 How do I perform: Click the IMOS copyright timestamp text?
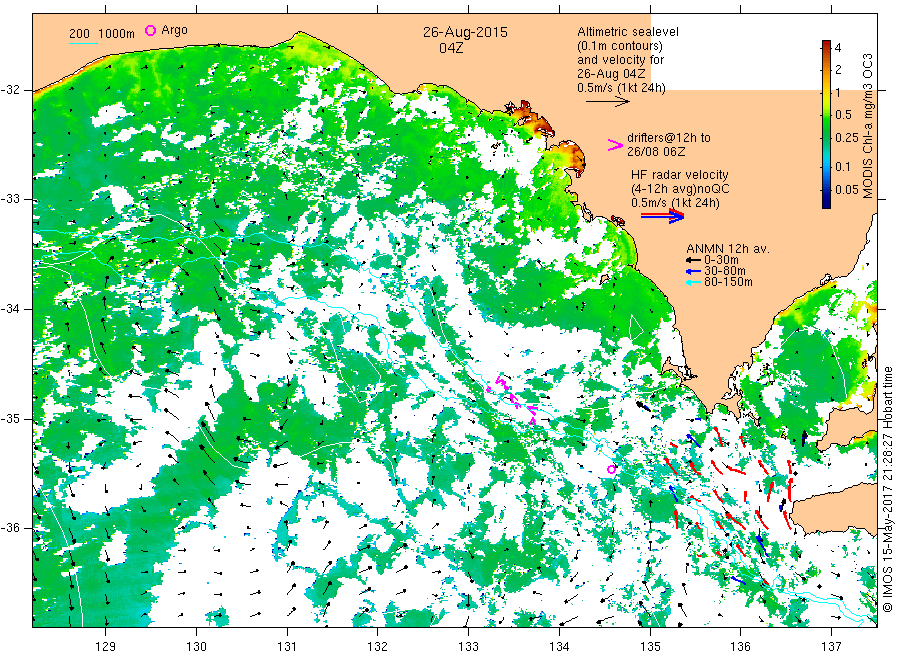(888, 489)
